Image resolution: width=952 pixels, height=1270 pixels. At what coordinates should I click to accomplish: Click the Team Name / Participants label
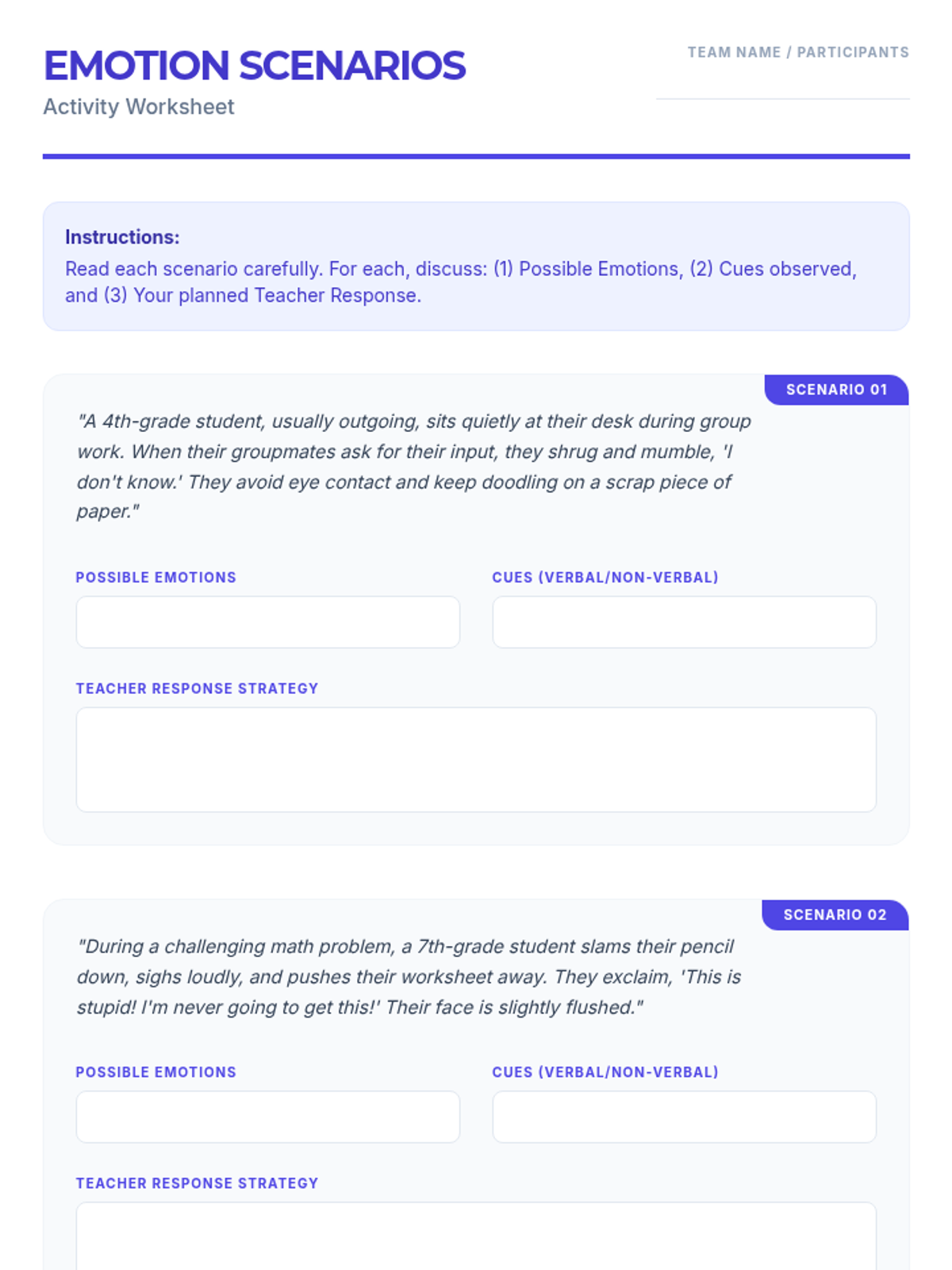pyautogui.click(x=798, y=52)
